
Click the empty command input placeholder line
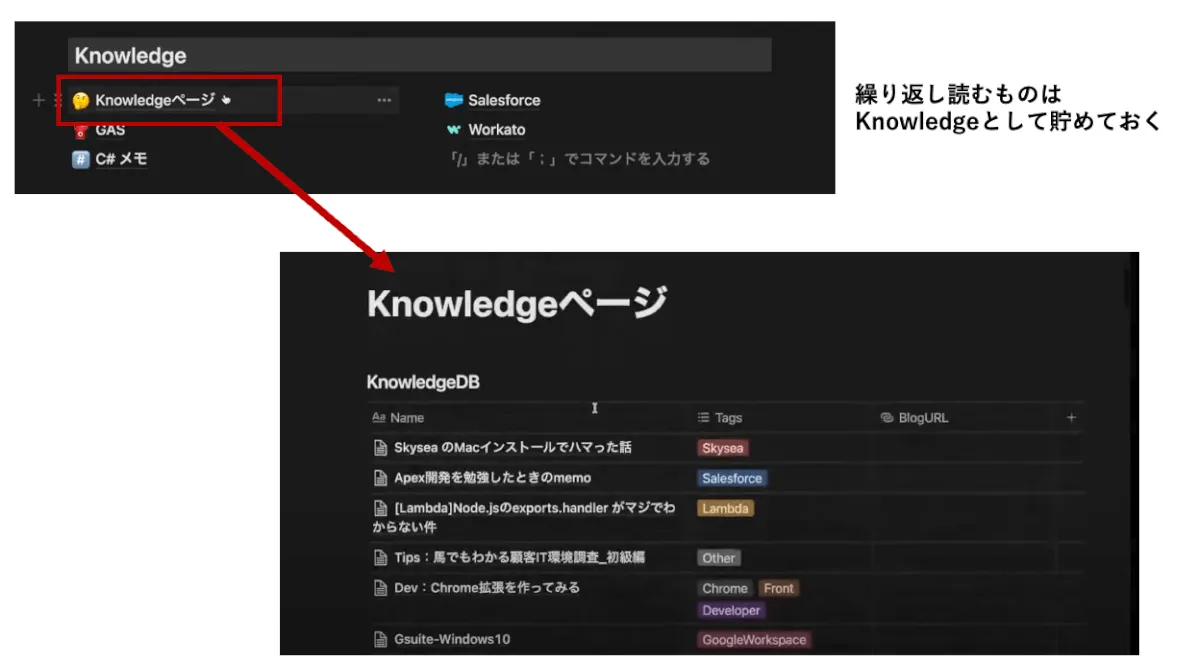tap(580, 159)
